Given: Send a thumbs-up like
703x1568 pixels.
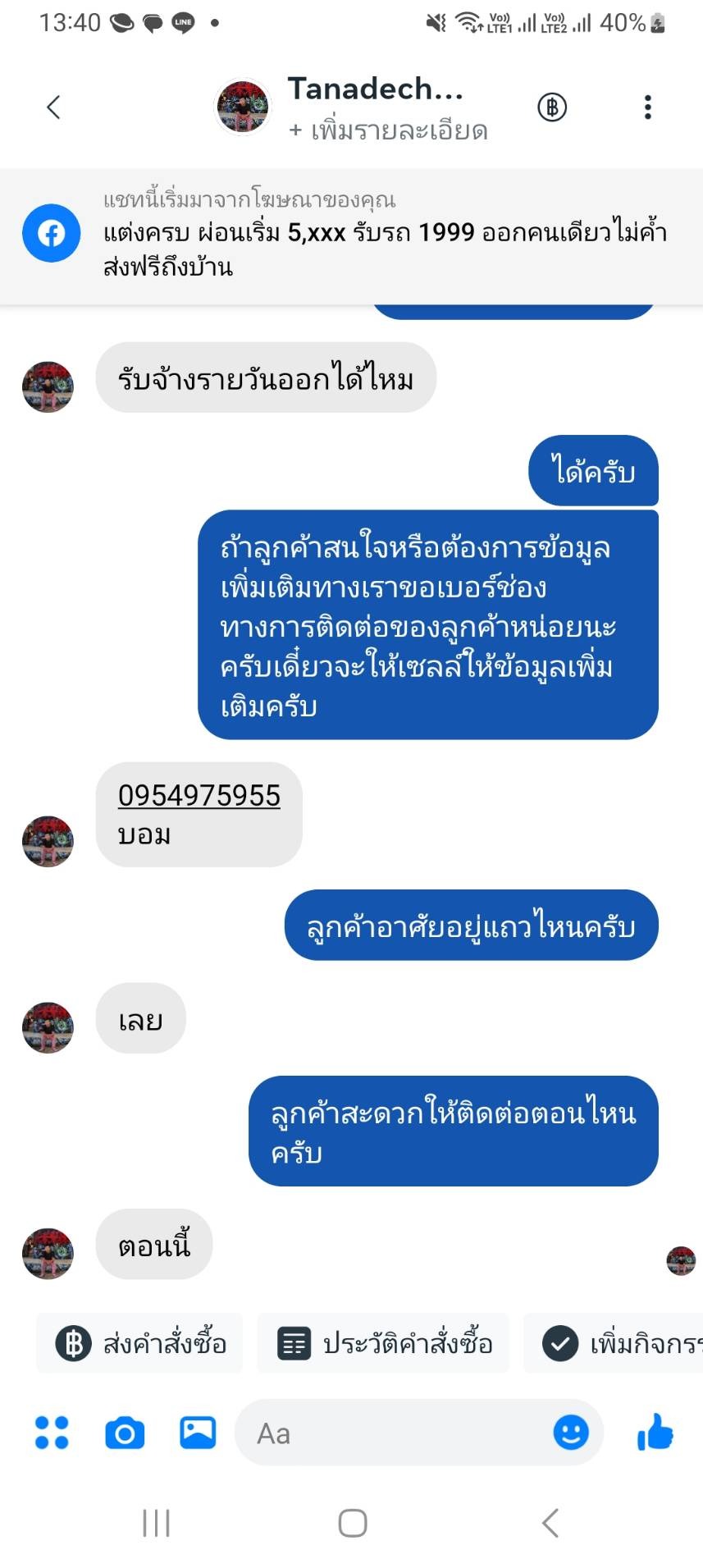Looking at the screenshot, I should pyautogui.click(x=655, y=1432).
